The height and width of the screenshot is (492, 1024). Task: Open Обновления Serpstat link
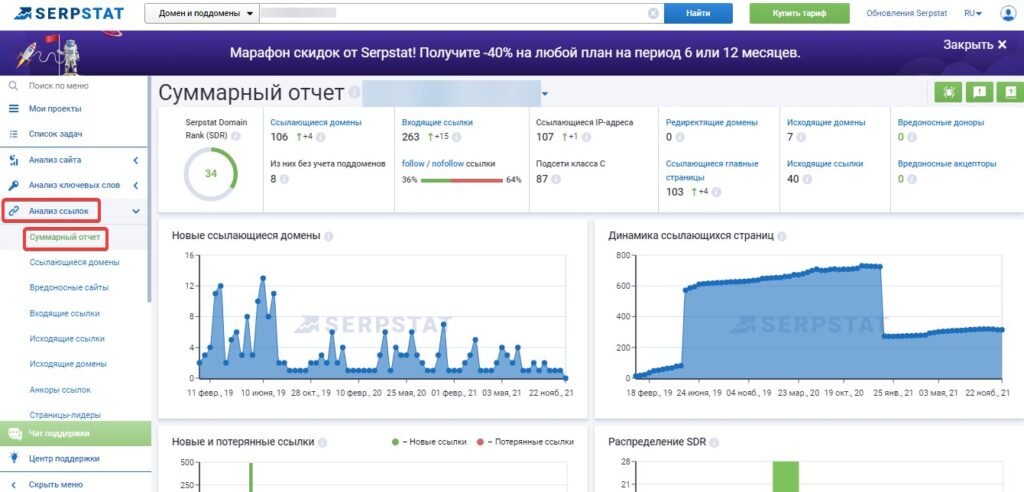click(x=906, y=13)
